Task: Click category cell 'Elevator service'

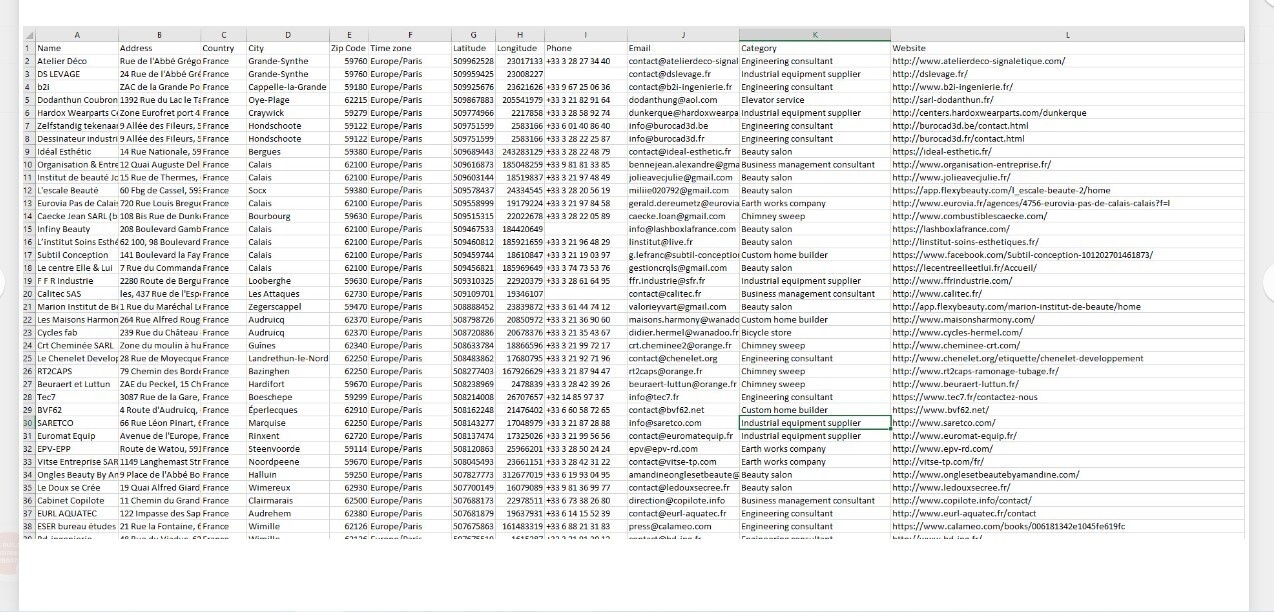Action: pos(815,100)
